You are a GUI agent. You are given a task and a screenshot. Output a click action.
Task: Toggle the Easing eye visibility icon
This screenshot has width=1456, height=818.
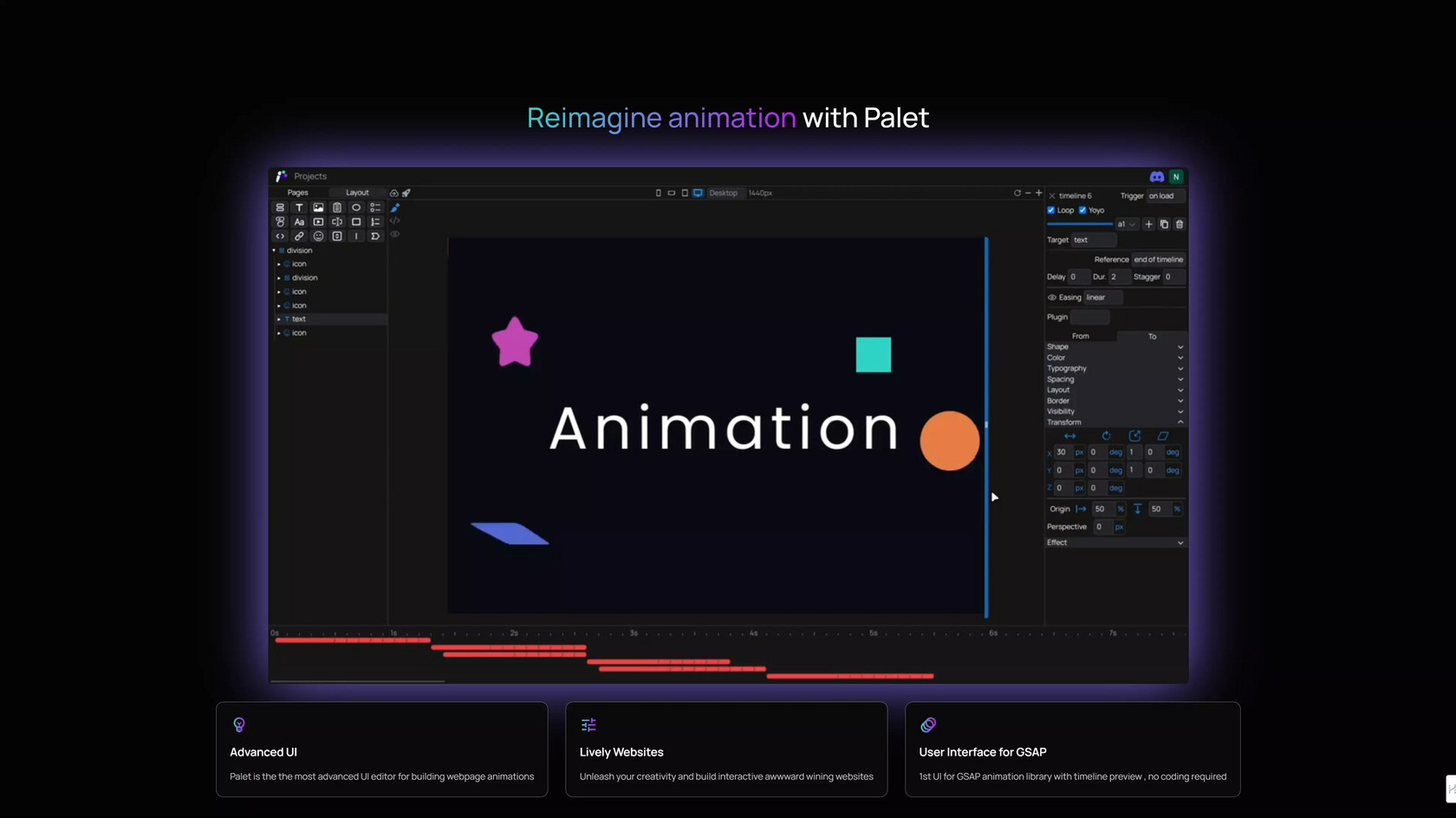click(x=1052, y=298)
